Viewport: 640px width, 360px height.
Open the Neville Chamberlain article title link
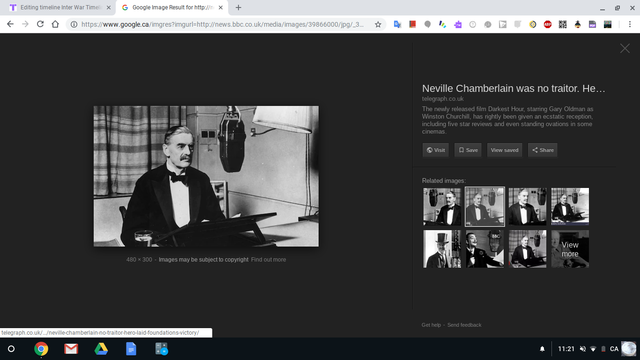[x=513, y=88]
